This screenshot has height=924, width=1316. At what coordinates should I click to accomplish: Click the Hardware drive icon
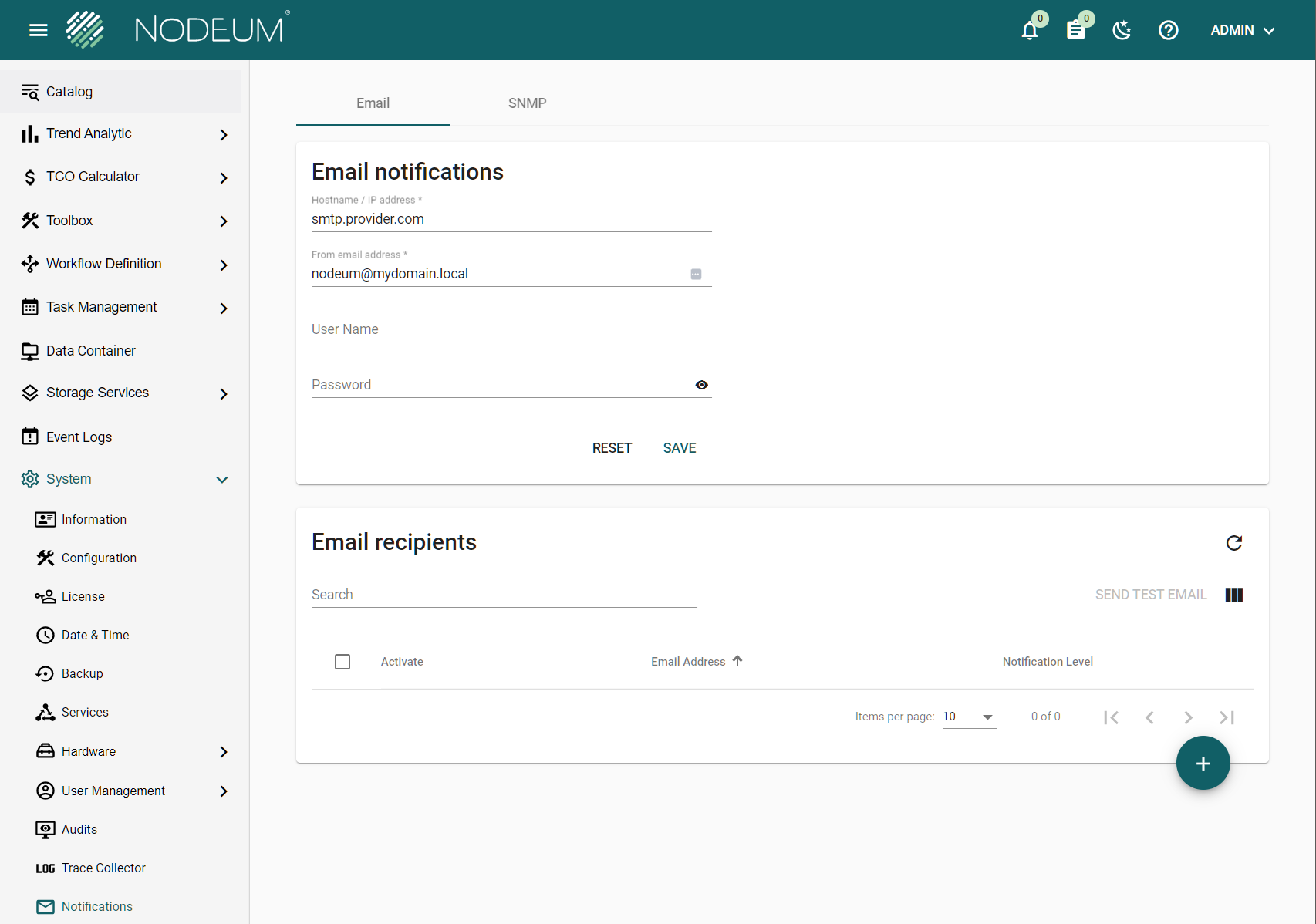46,751
